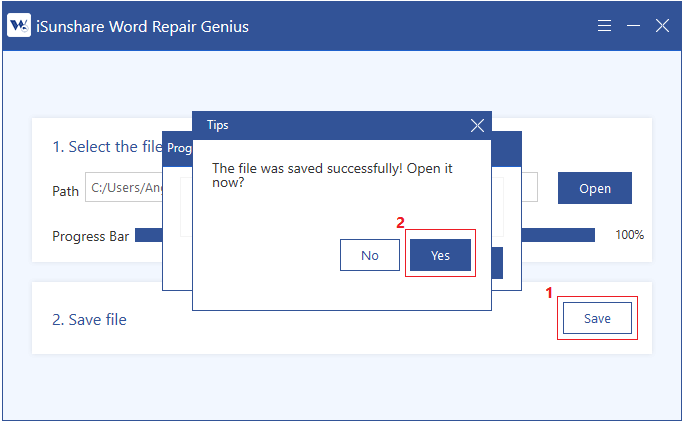Click the Open button next to Path
Screen dimensions: 685x423
click(x=595, y=188)
